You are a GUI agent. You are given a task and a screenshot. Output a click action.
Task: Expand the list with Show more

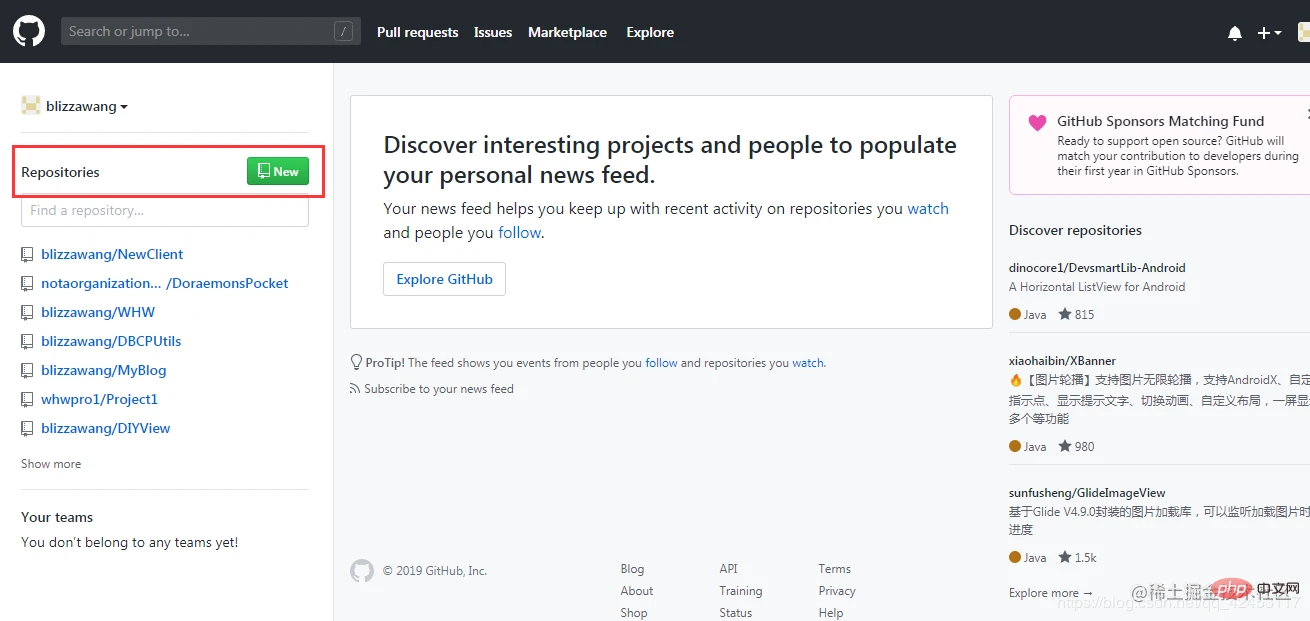(51, 464)
